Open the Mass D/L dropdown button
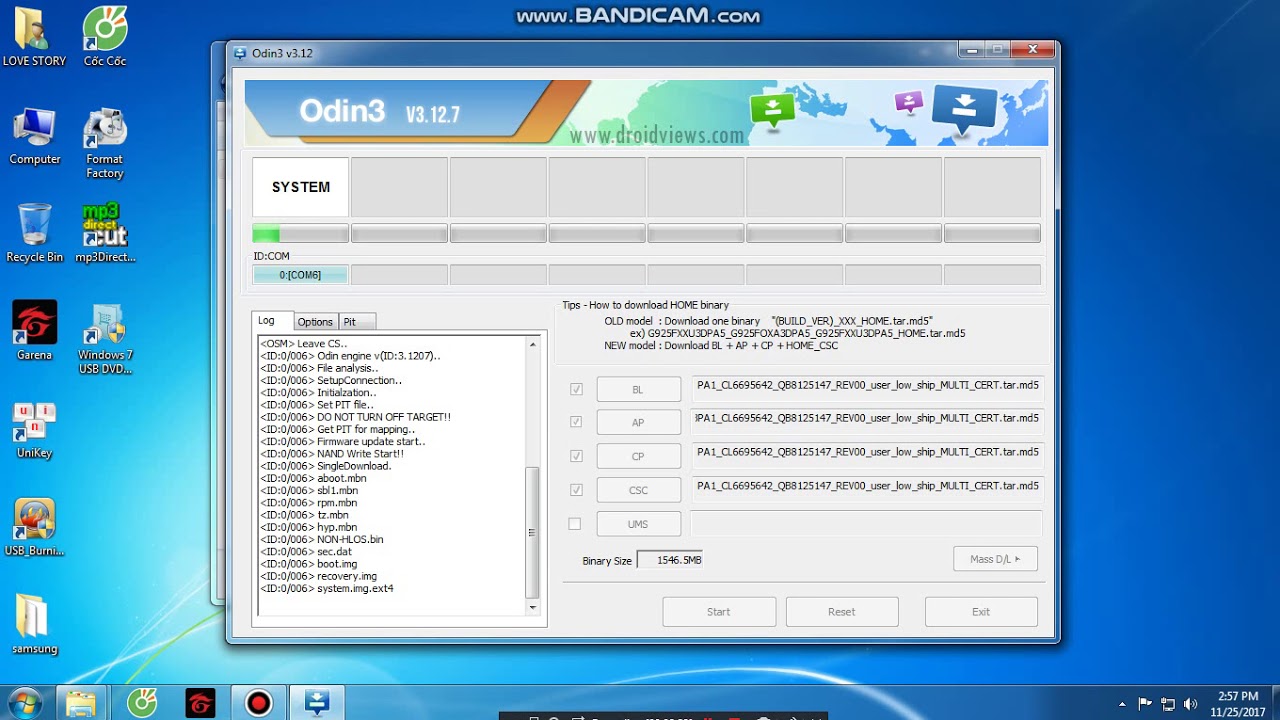Image resolution: width=1280 pixels, height=720 pixels. (x=995, y=559)
